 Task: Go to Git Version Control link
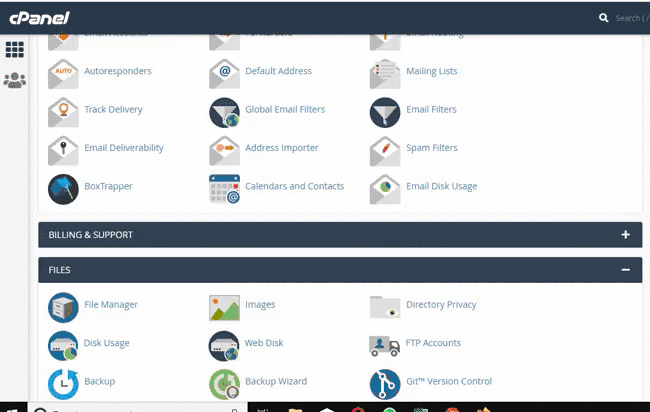449,381
